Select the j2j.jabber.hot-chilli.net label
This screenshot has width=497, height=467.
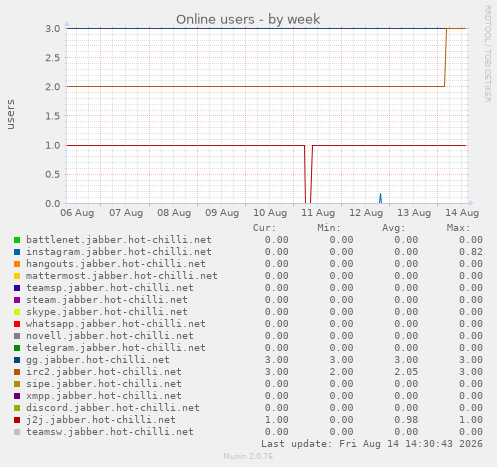(x=101, y=420)
